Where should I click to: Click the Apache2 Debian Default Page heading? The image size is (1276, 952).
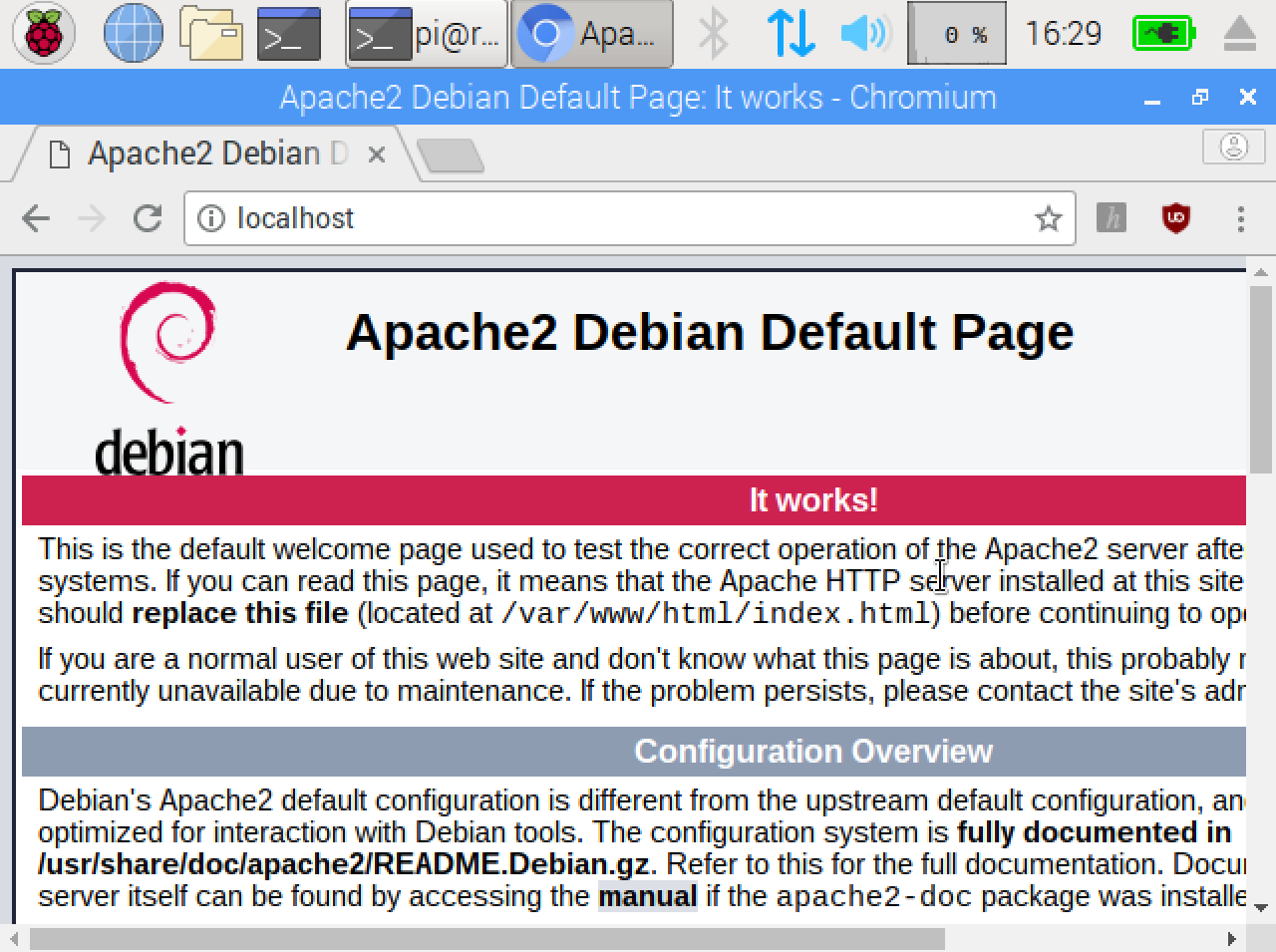click(710, 332)
